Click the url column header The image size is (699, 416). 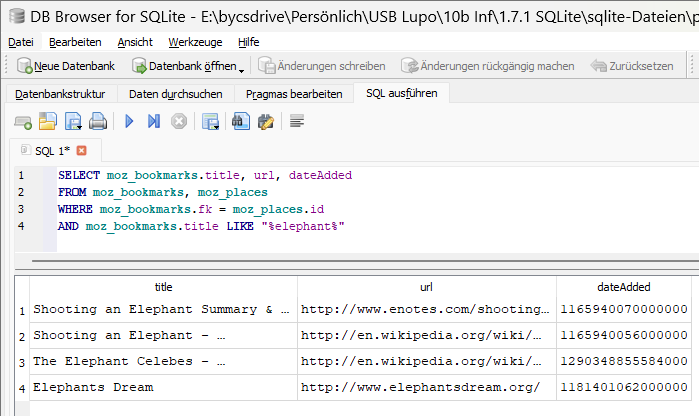click(x=427, y=287)
